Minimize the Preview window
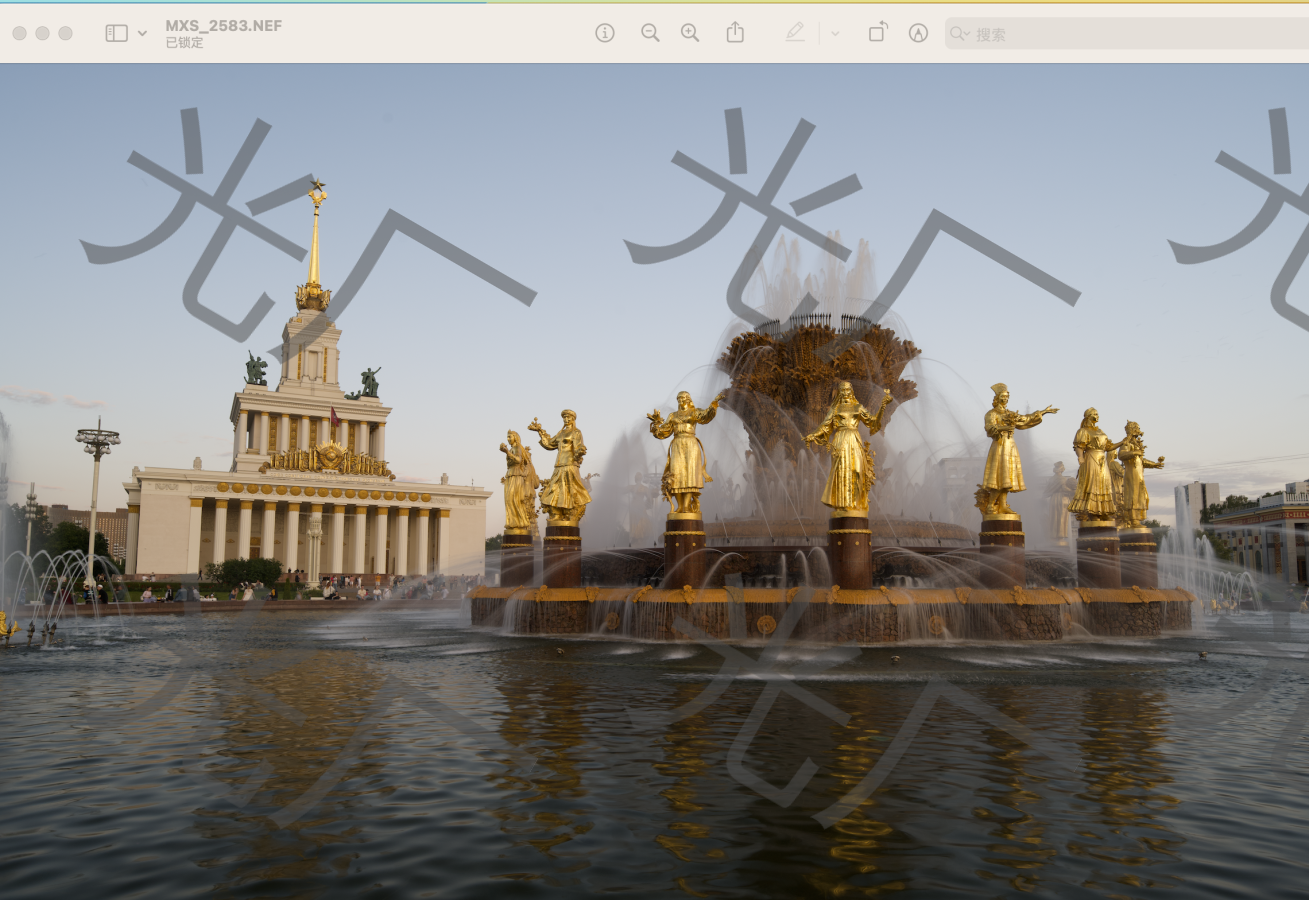The image size is (1309, 900). [x=42, y=33]
